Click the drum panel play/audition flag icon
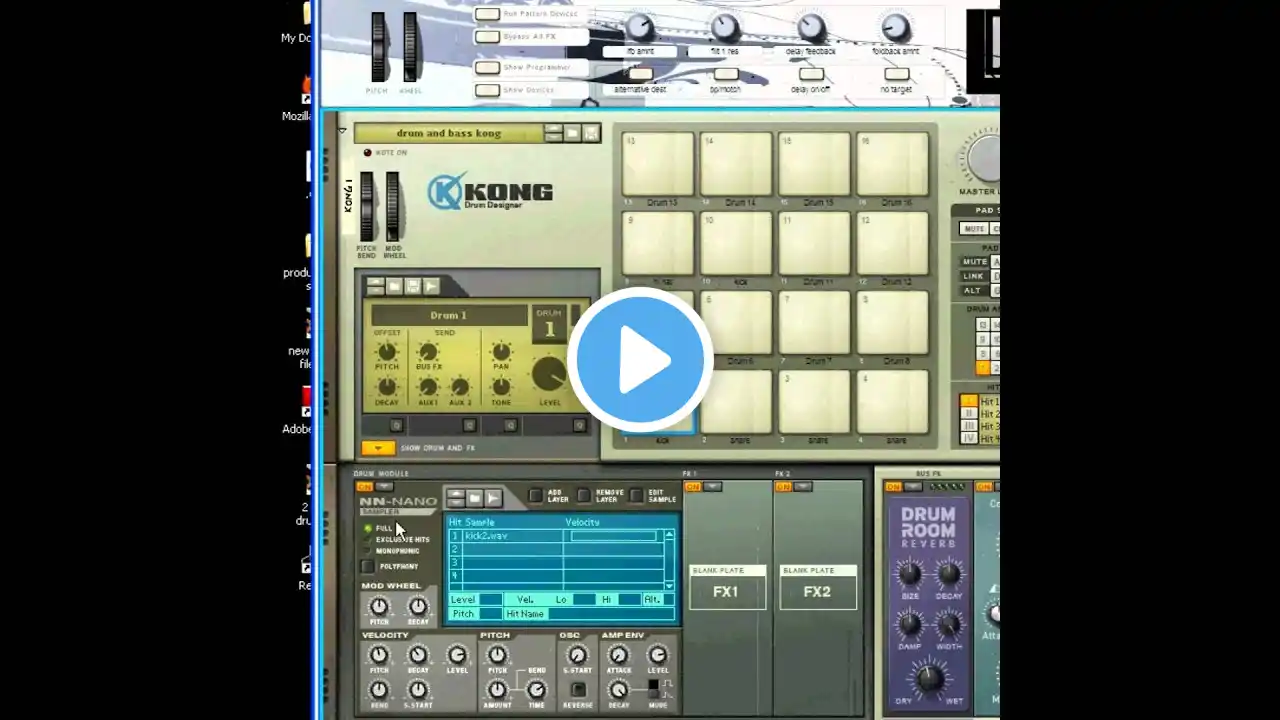The width and height of the screenshot is (1280, 720). pos(432,287)
